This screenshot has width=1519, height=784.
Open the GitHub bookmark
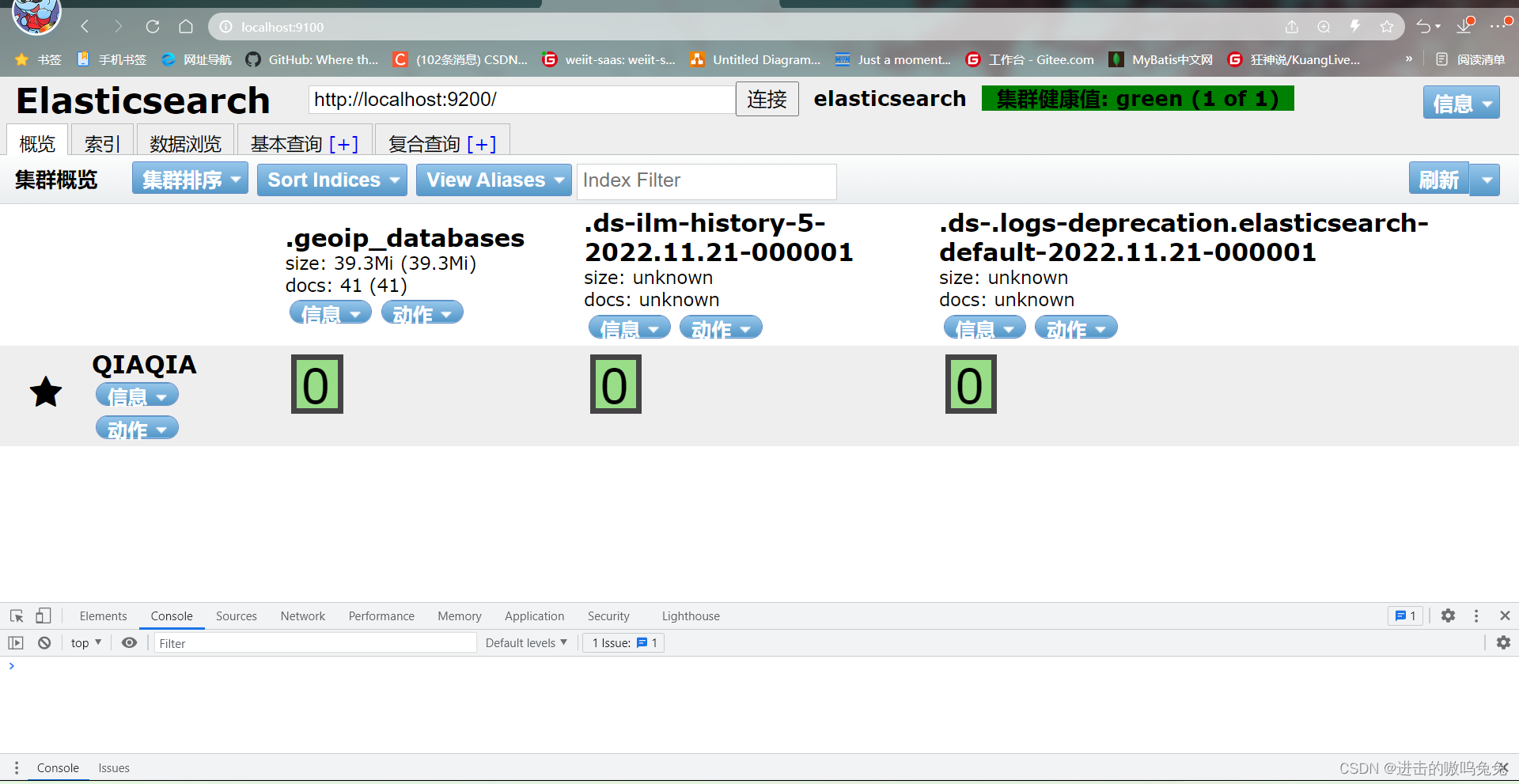(313, 59)
